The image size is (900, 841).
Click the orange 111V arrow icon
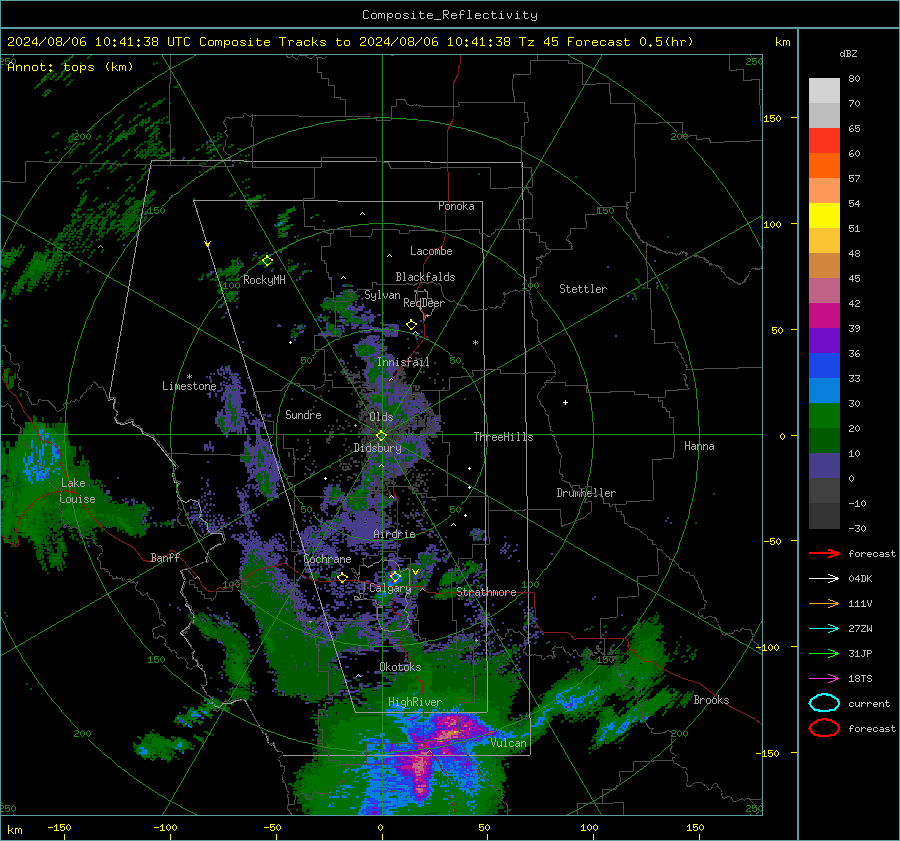[x=824, y=603]
